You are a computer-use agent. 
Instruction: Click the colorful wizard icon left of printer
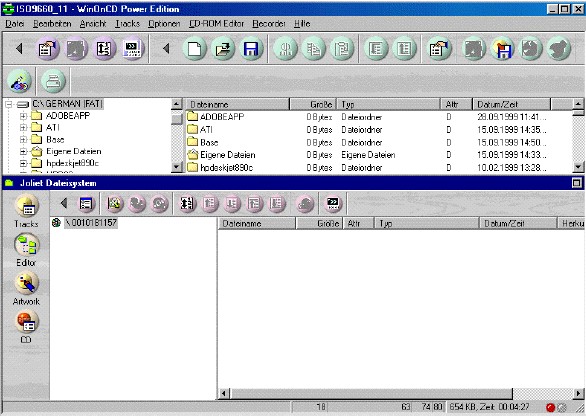[19, 81]
